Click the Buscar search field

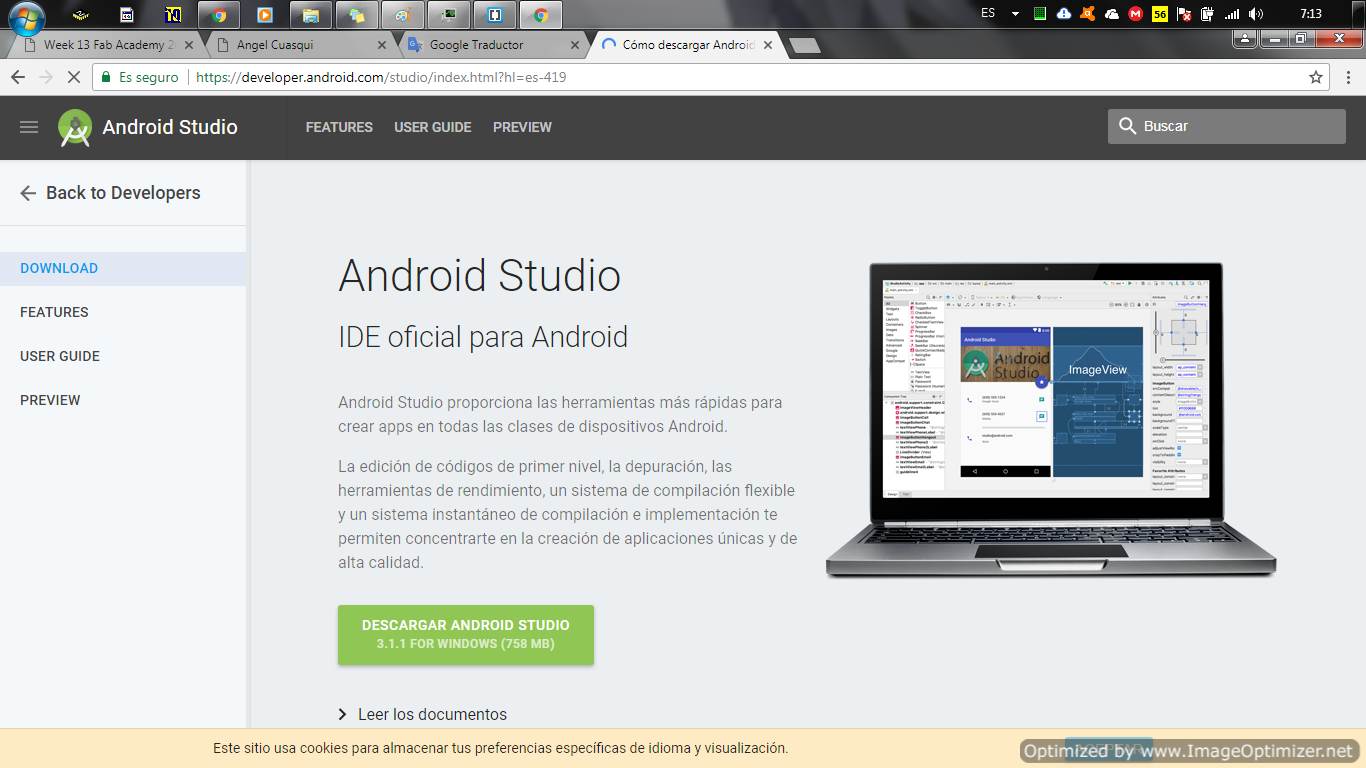click(x=1227, y=126)
